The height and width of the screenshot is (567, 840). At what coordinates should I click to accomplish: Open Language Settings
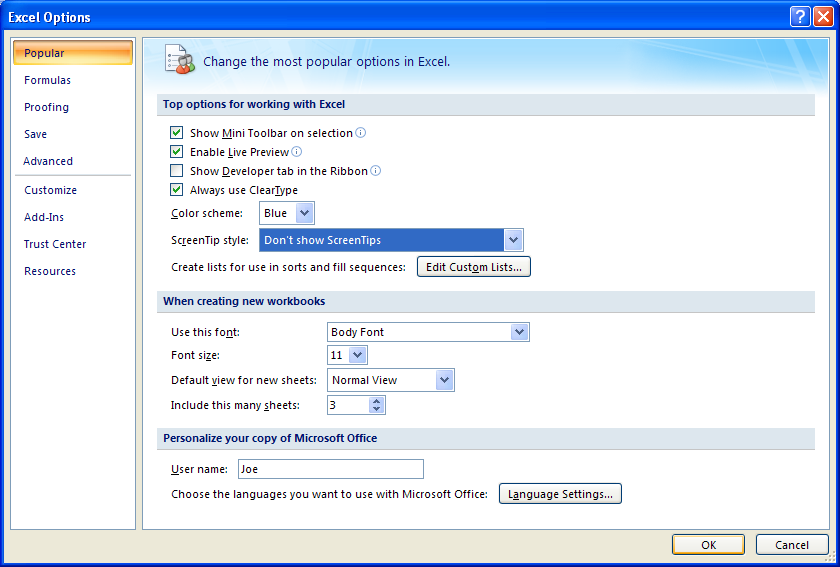(x=560, y=494)
